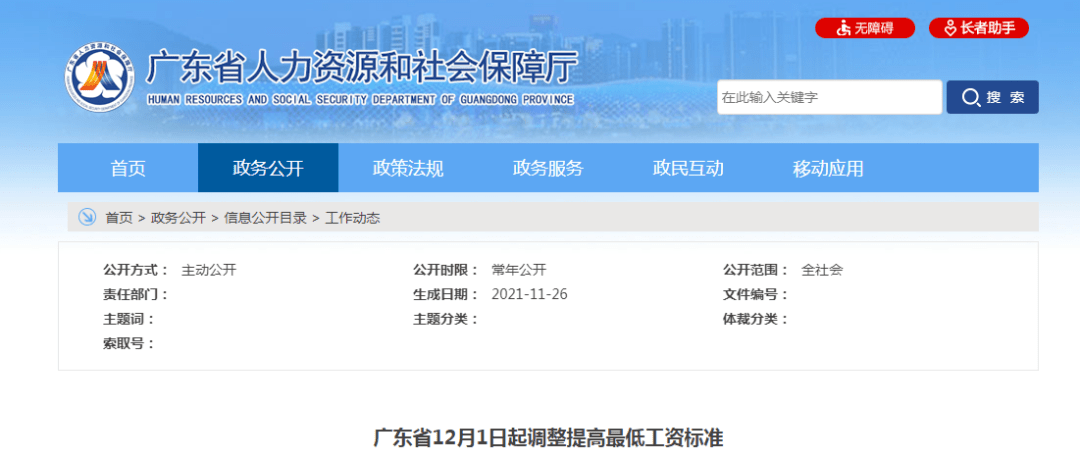
Task: Click the Guangdong HRSS department emblem logo
Action: tap(101, 80)
